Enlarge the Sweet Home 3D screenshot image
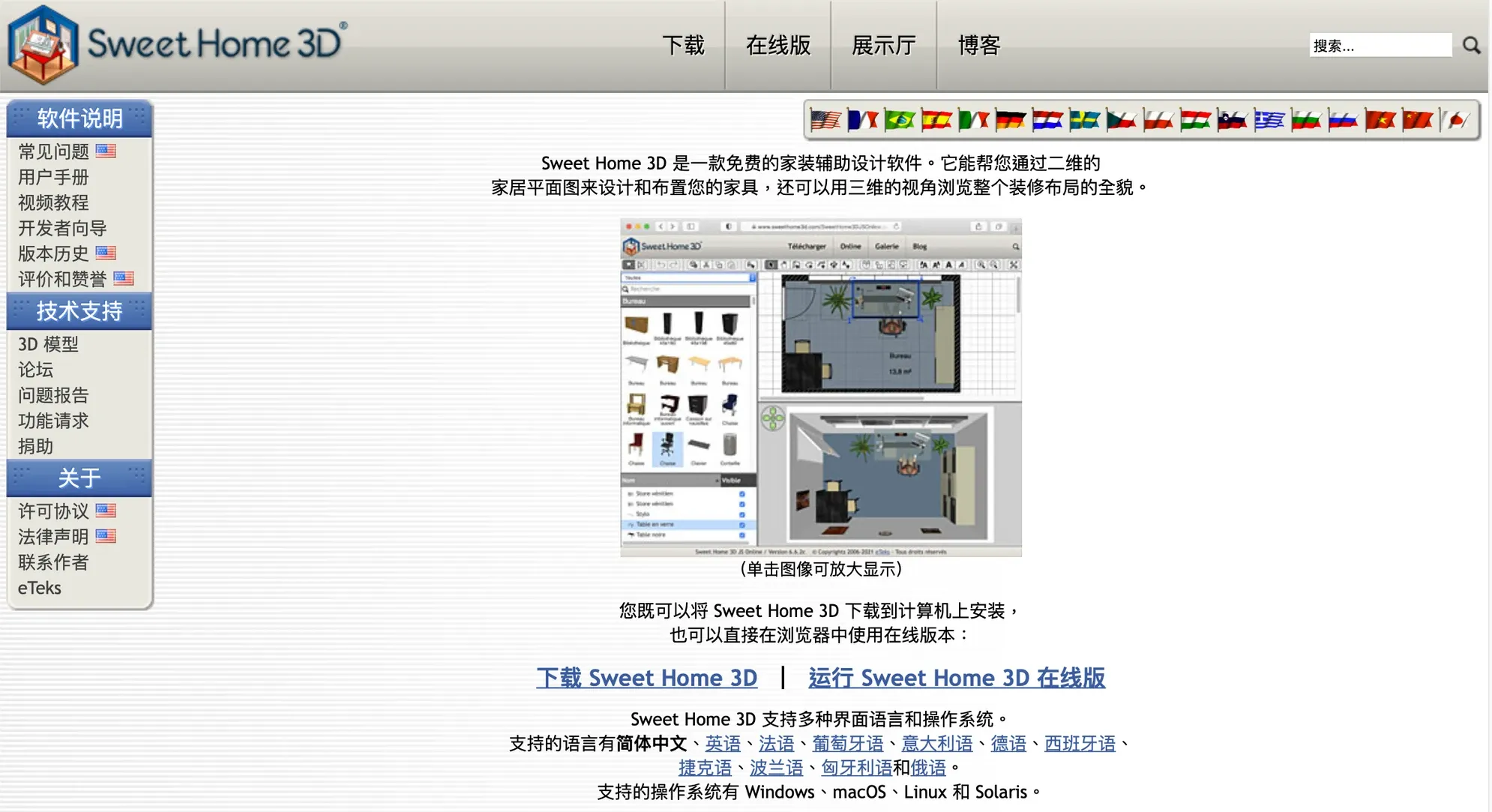 (821, 388)
